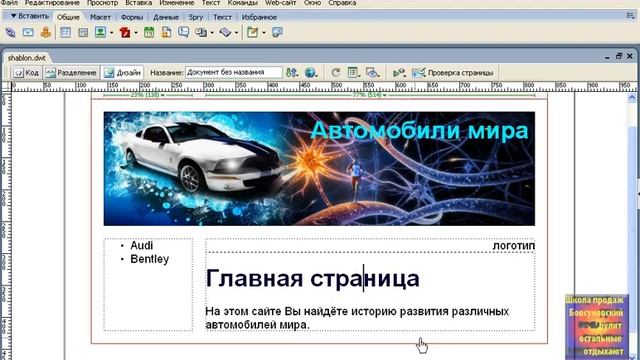Select the Избранное insert tab
This screenshot has width=640, height=360.
tap(259, 17)
